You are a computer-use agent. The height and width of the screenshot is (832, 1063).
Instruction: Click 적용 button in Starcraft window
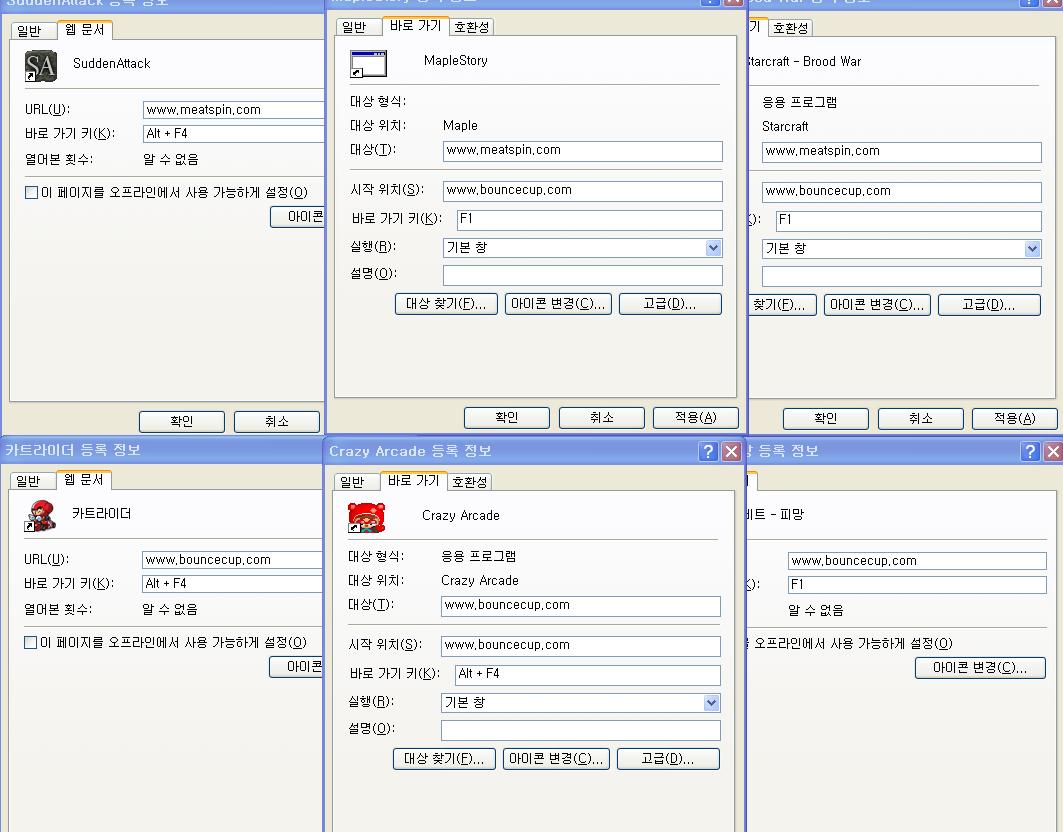tap(1015, 418)
